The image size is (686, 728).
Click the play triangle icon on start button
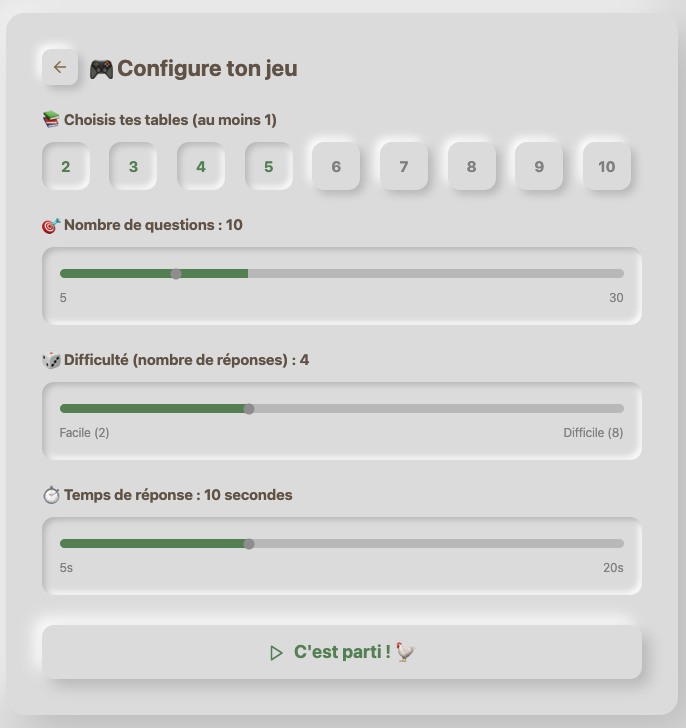[277, 653]
